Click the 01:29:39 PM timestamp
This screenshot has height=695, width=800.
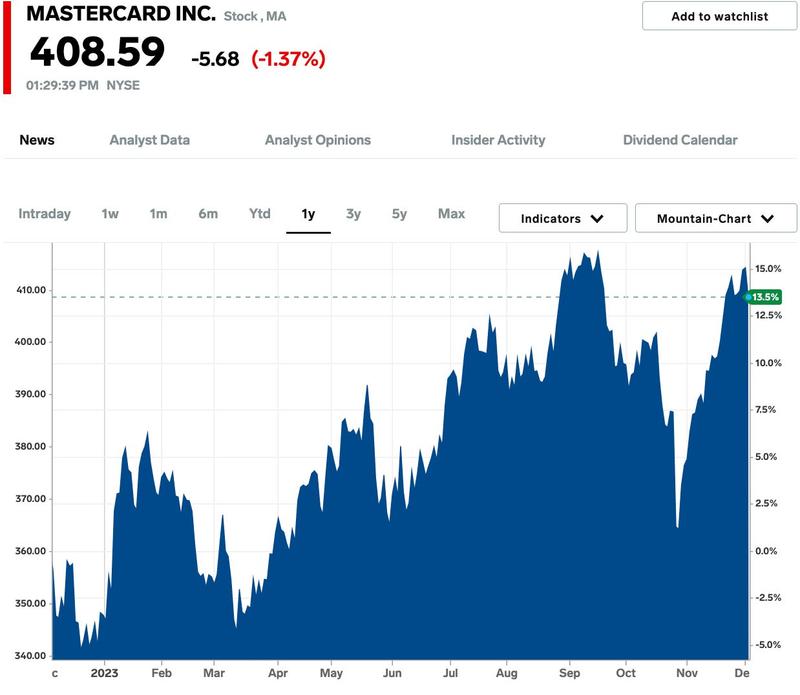62,85
